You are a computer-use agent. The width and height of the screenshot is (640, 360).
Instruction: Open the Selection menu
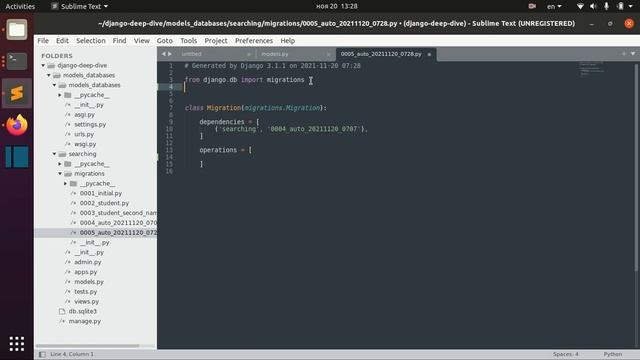coord(91,41)
